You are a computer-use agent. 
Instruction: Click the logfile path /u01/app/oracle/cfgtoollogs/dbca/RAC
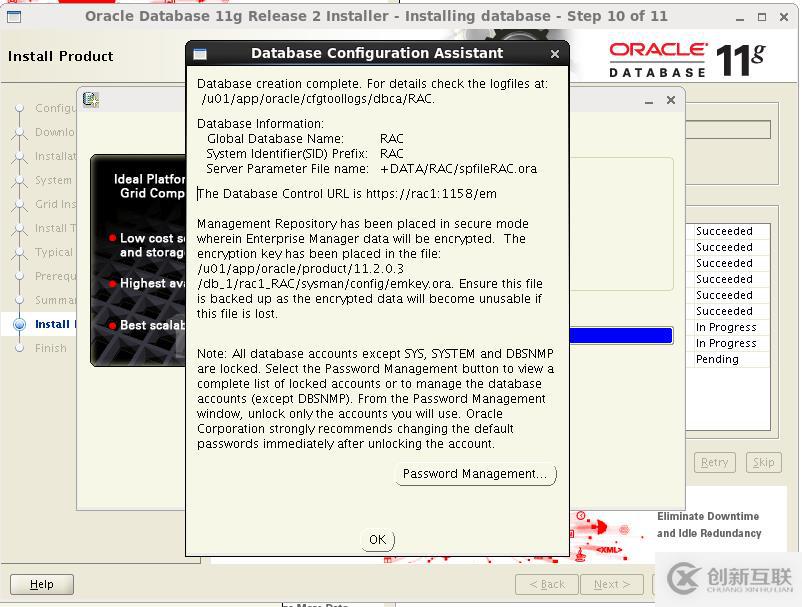[318, 99]
